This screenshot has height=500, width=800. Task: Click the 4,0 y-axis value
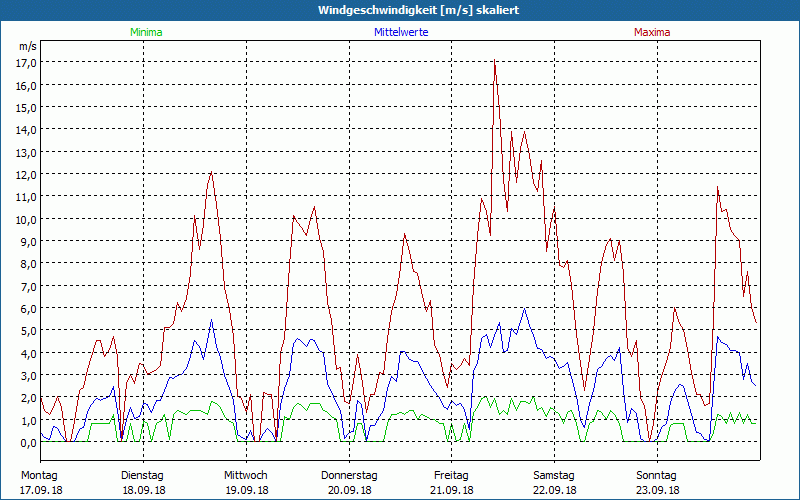pyautogui.click(x=28, y=353)
